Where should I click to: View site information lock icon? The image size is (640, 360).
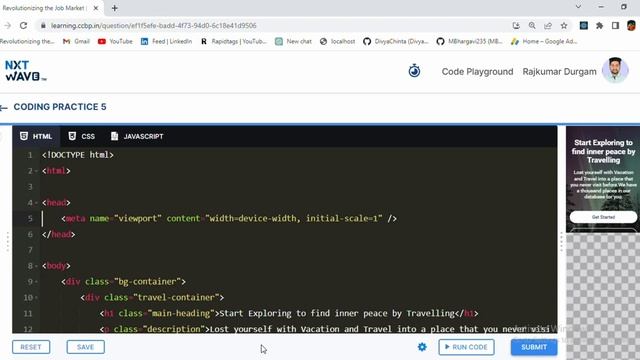pyautogui.click(x=43, y=25)
